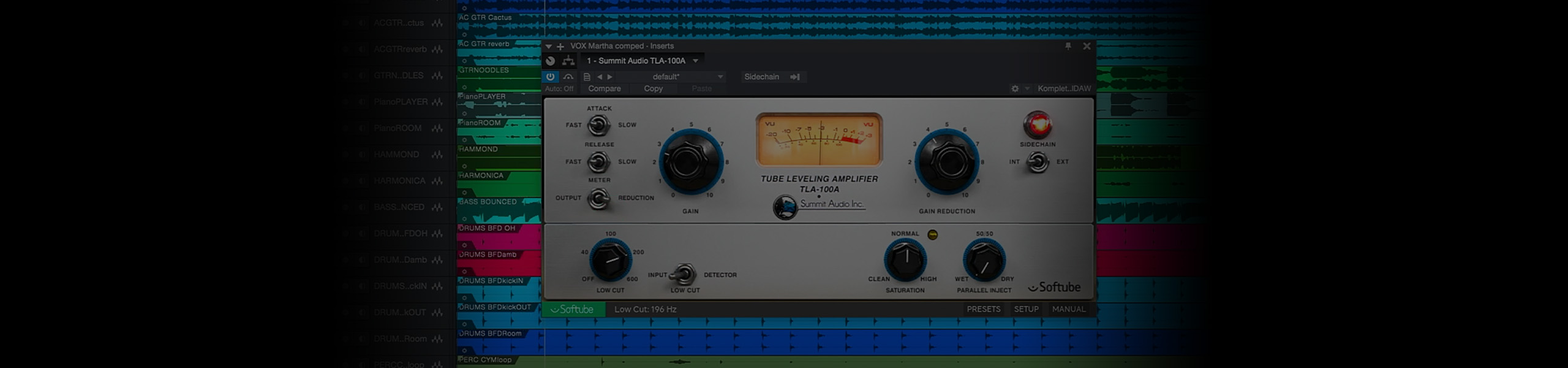Toggle the plugin power activate button

click(x=550, y=77)
